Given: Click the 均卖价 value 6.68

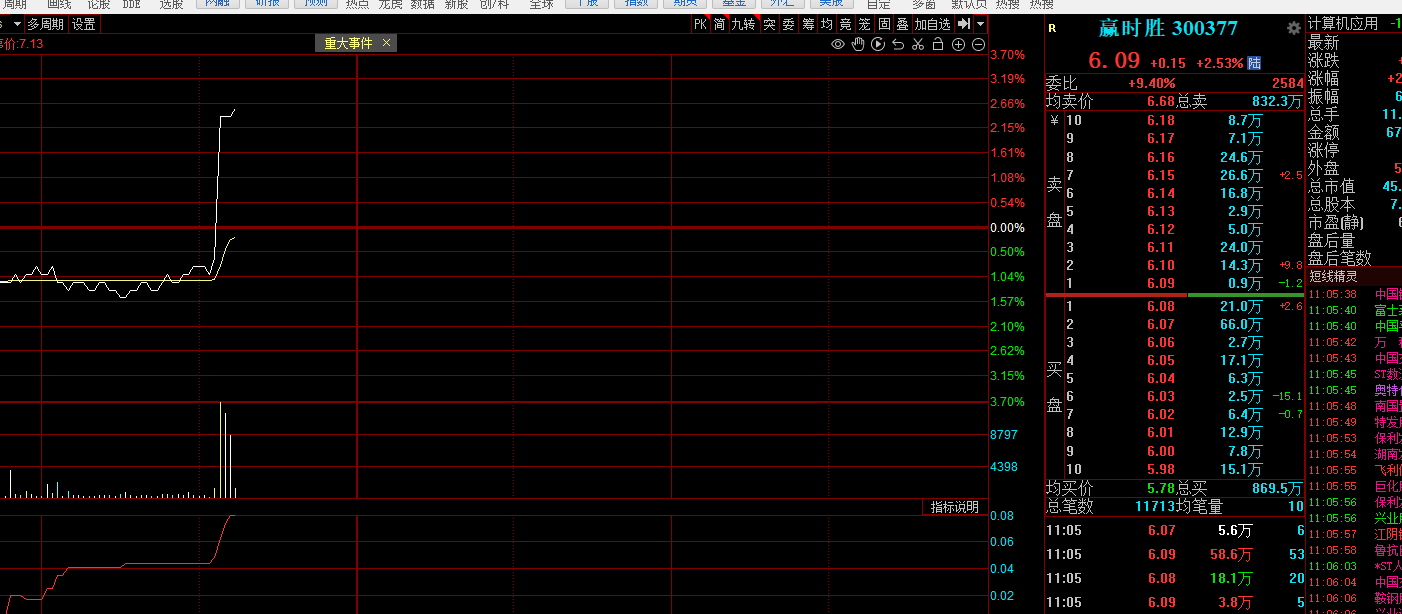Looking at the screenshot, I should click(1160, 101).
